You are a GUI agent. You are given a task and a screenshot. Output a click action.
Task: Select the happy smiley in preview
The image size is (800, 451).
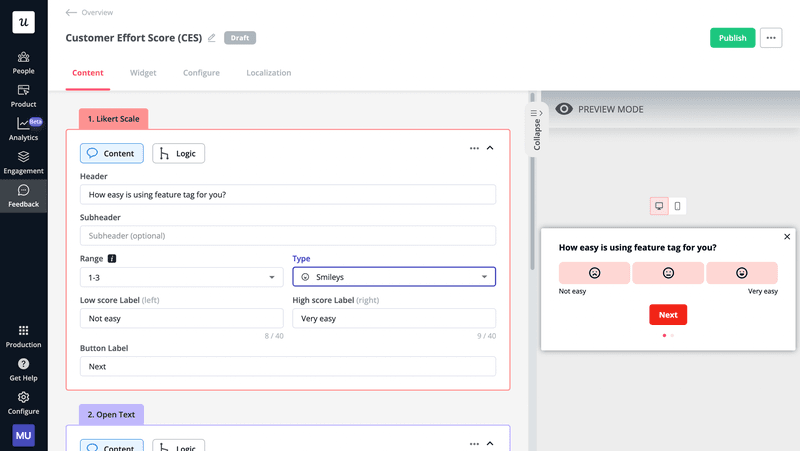click(x=741, y=273)
